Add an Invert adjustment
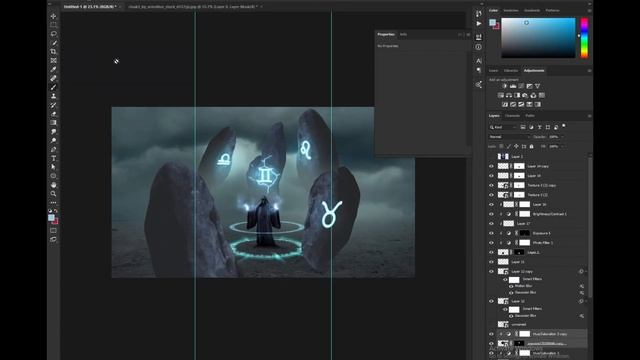The width and height of the screenshot is (640, 360). [x=505, y=104]
